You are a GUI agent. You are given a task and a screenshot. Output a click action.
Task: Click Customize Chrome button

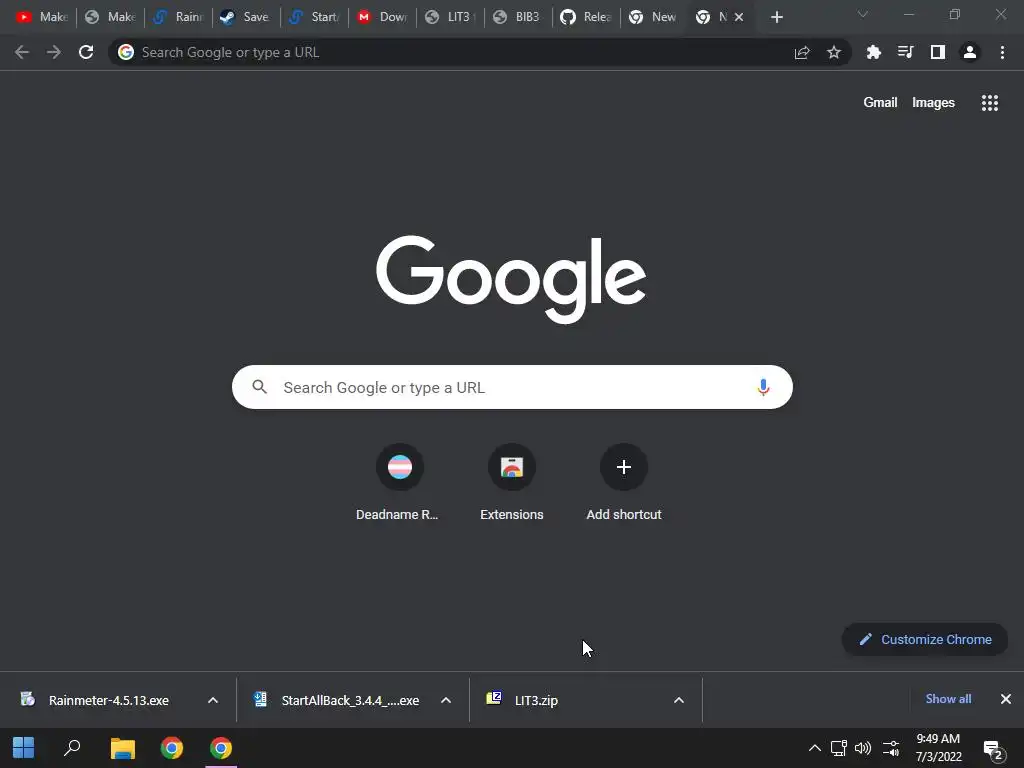925,639
